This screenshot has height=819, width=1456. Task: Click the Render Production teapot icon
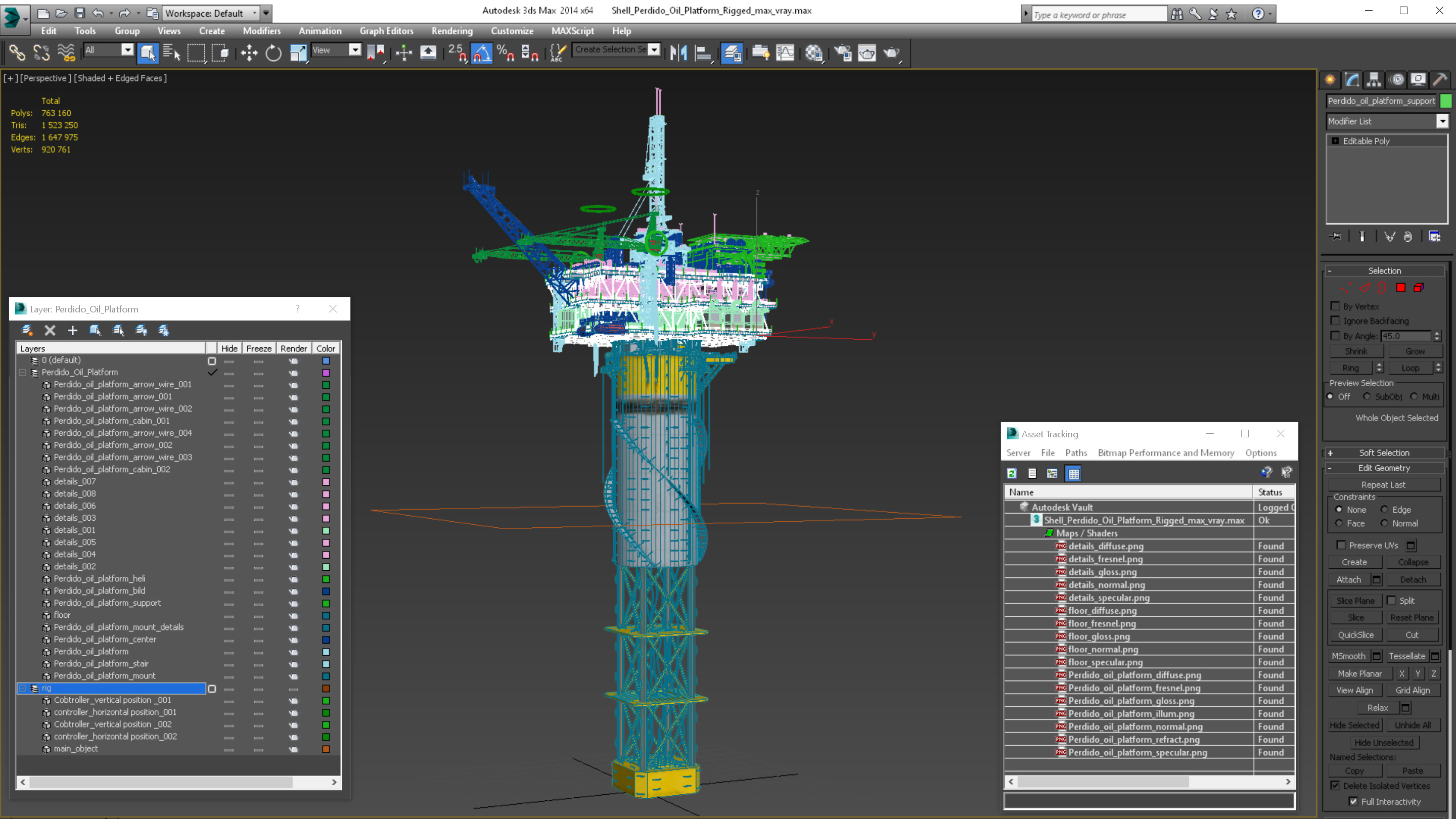[892, 53]
